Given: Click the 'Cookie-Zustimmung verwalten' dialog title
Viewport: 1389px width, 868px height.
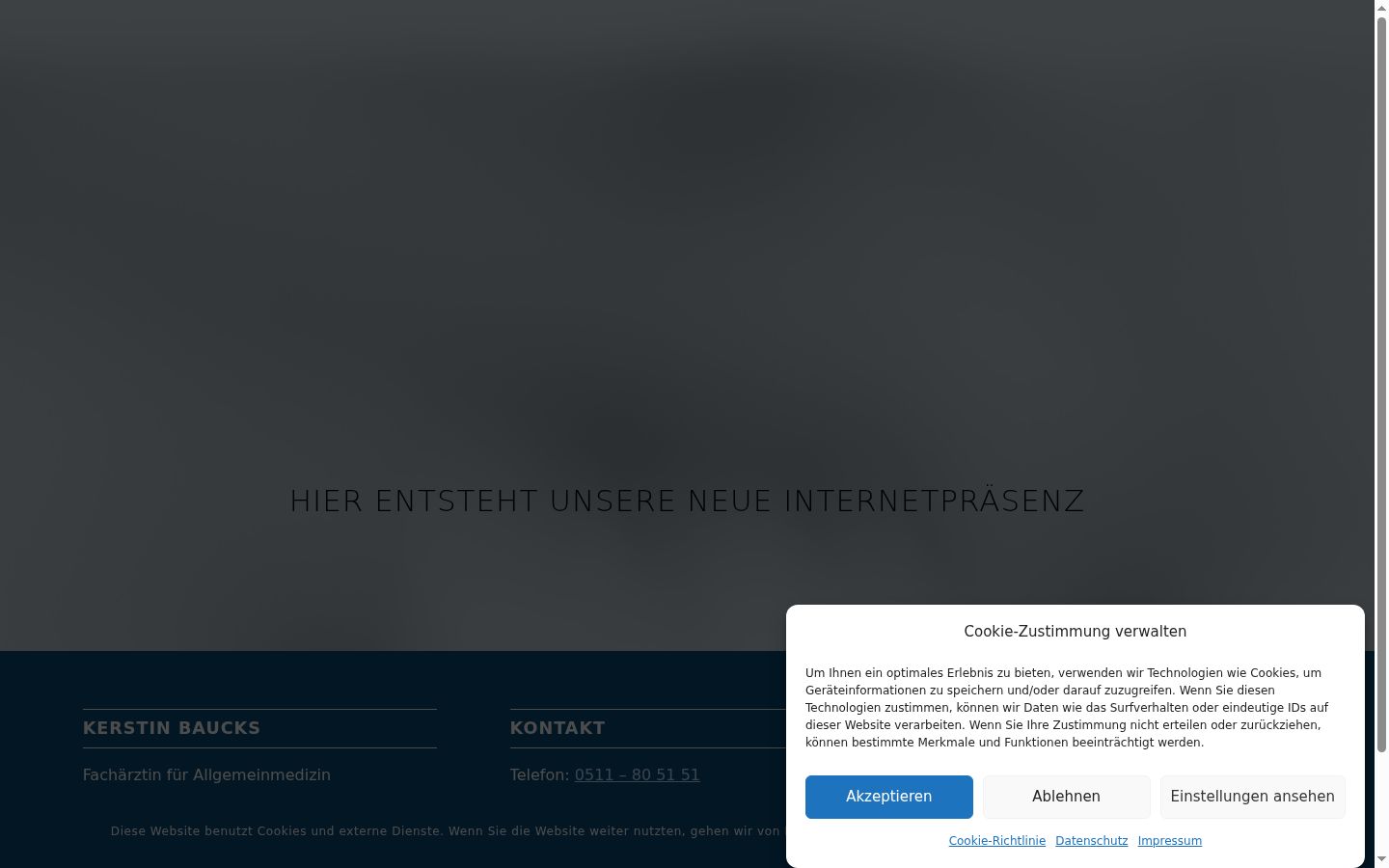Looking at the screenshot, I should (1075, 632).
